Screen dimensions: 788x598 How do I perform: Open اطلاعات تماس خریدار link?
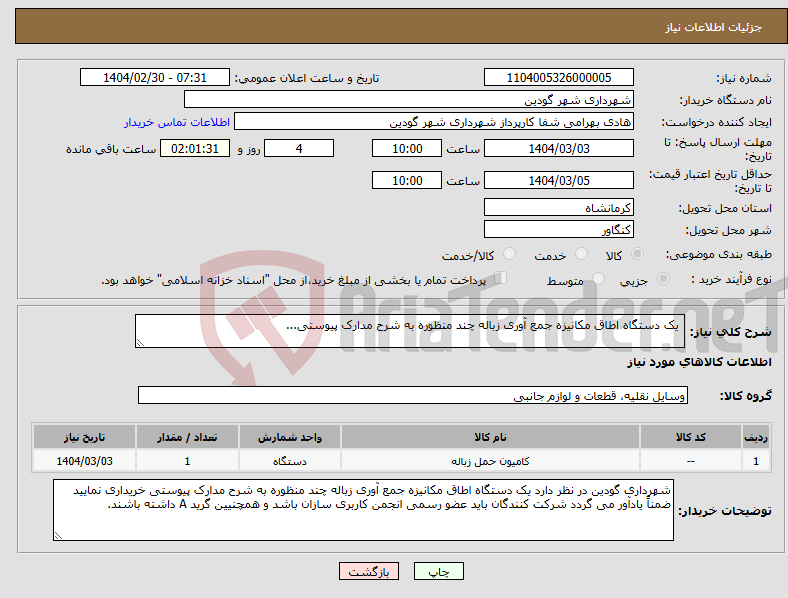[177, 122]
